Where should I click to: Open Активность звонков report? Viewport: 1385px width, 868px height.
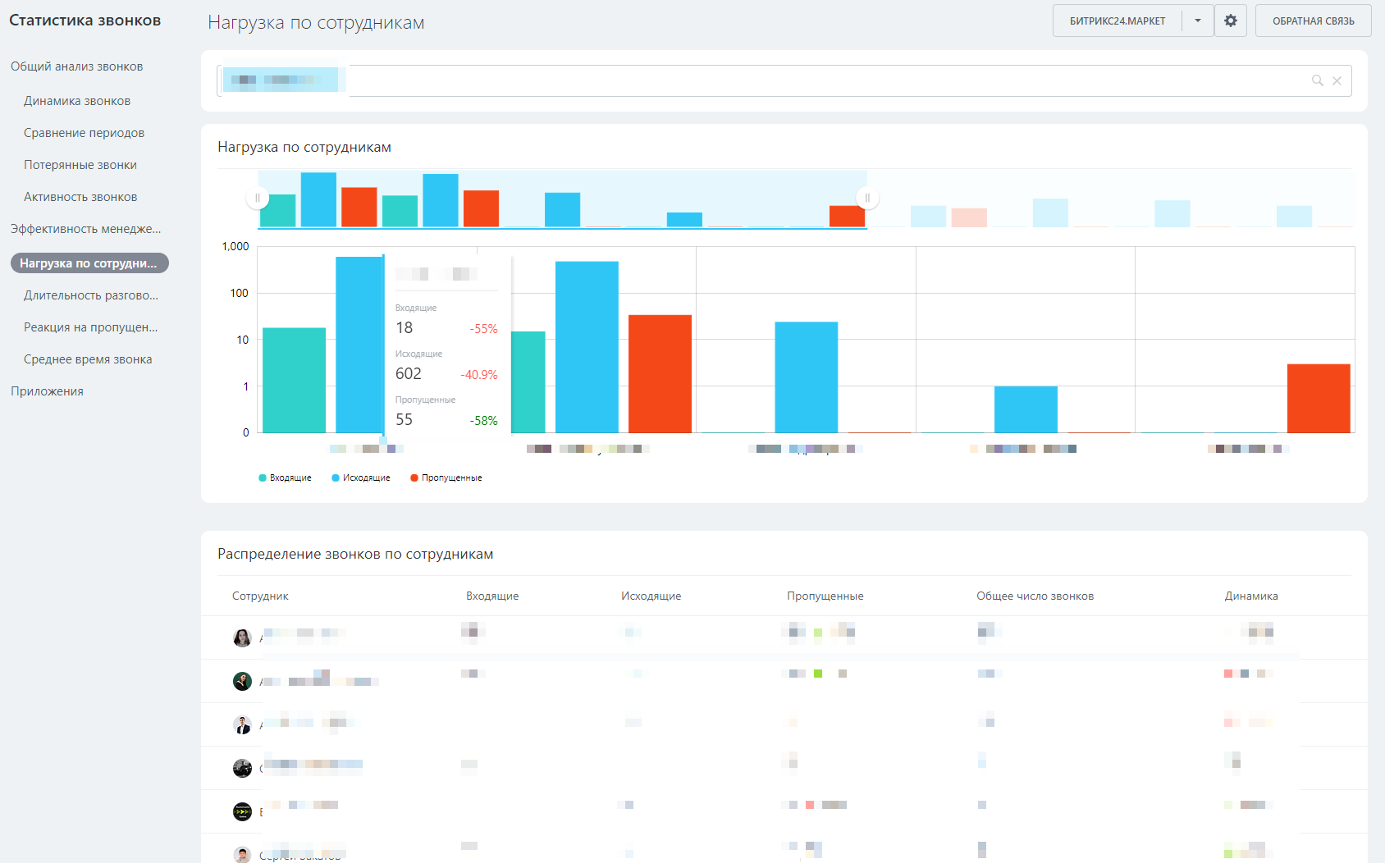(x=80, y=197)
